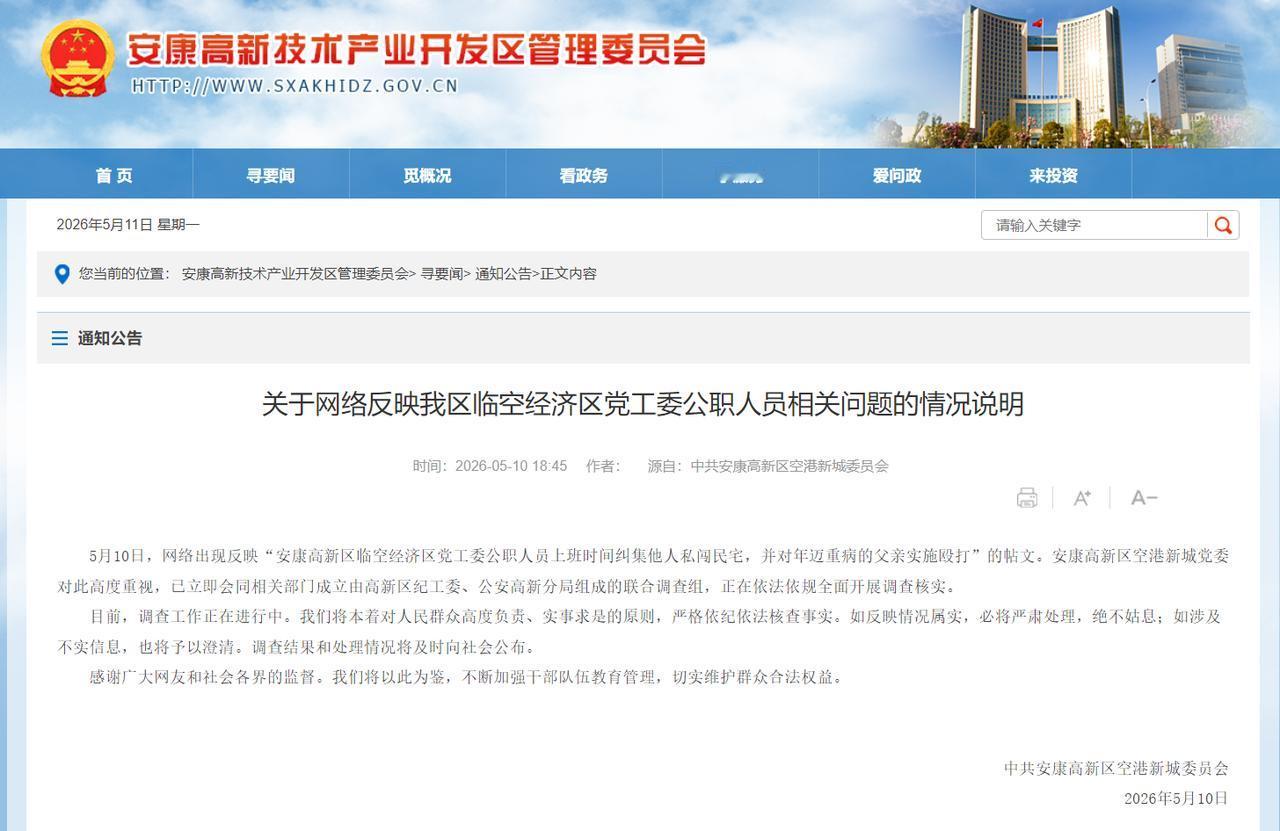This screenshot has height=831, width=1280.
Task: Click the paragraph beginning 感谢广大网友
Action: tap(468, 677)
